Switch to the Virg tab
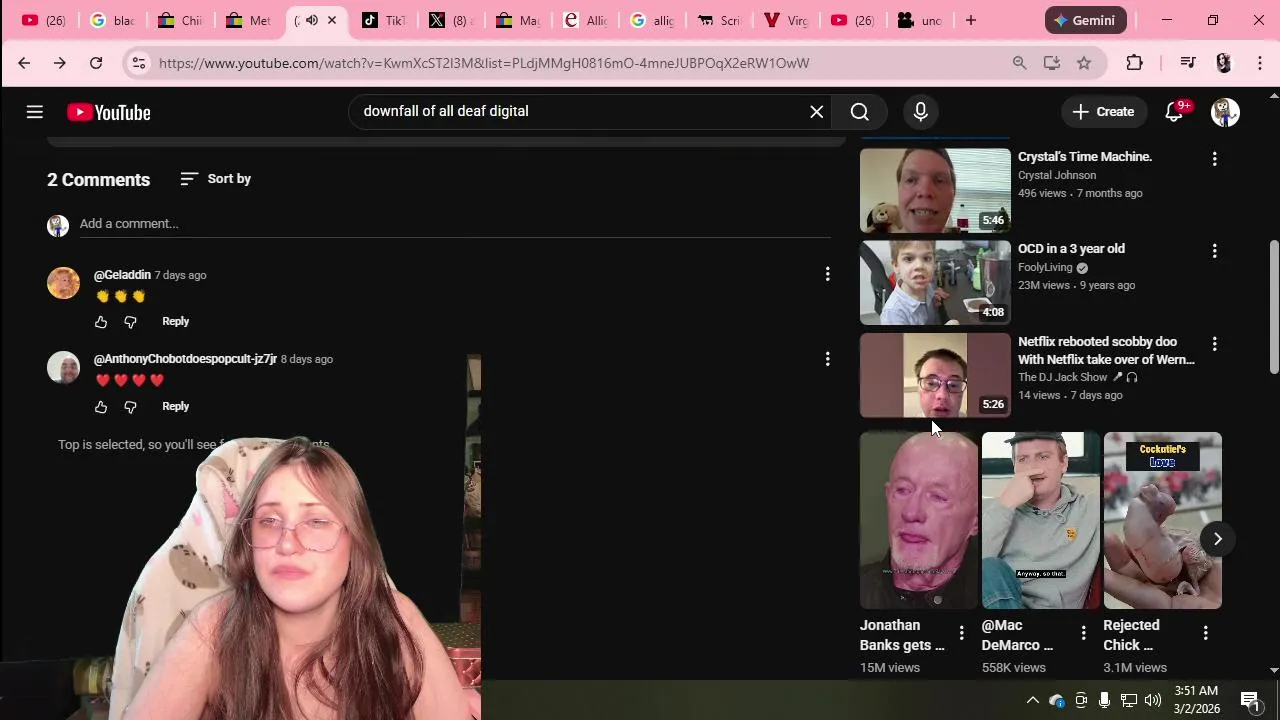Image resolution: width=1280 pixels, height=720 pixels. (x=786, y=20)
